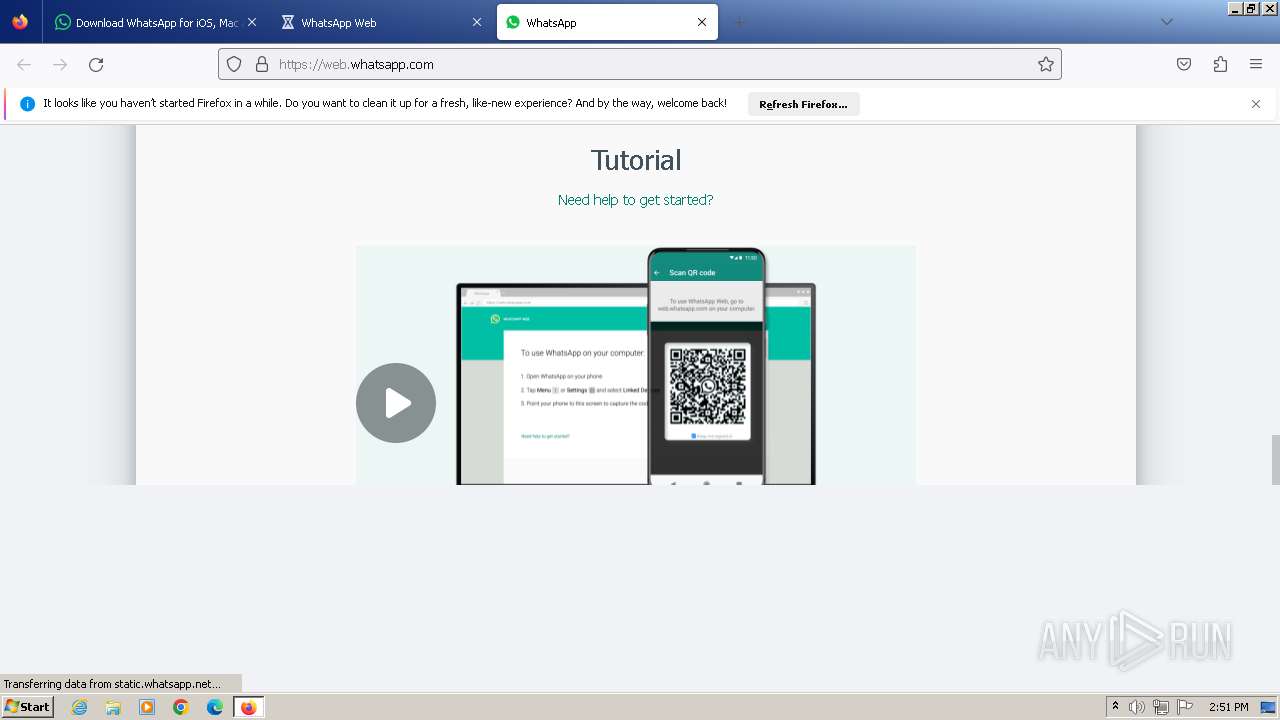This screenshot has height=720, width=1280.
Task: Minimize the Firefox window
Action: (1235, 8)
